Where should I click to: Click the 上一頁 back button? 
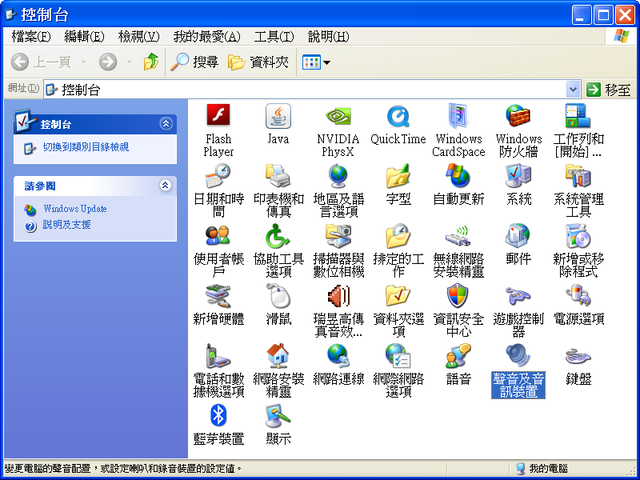pyautogui.click(x=41, y=62)
